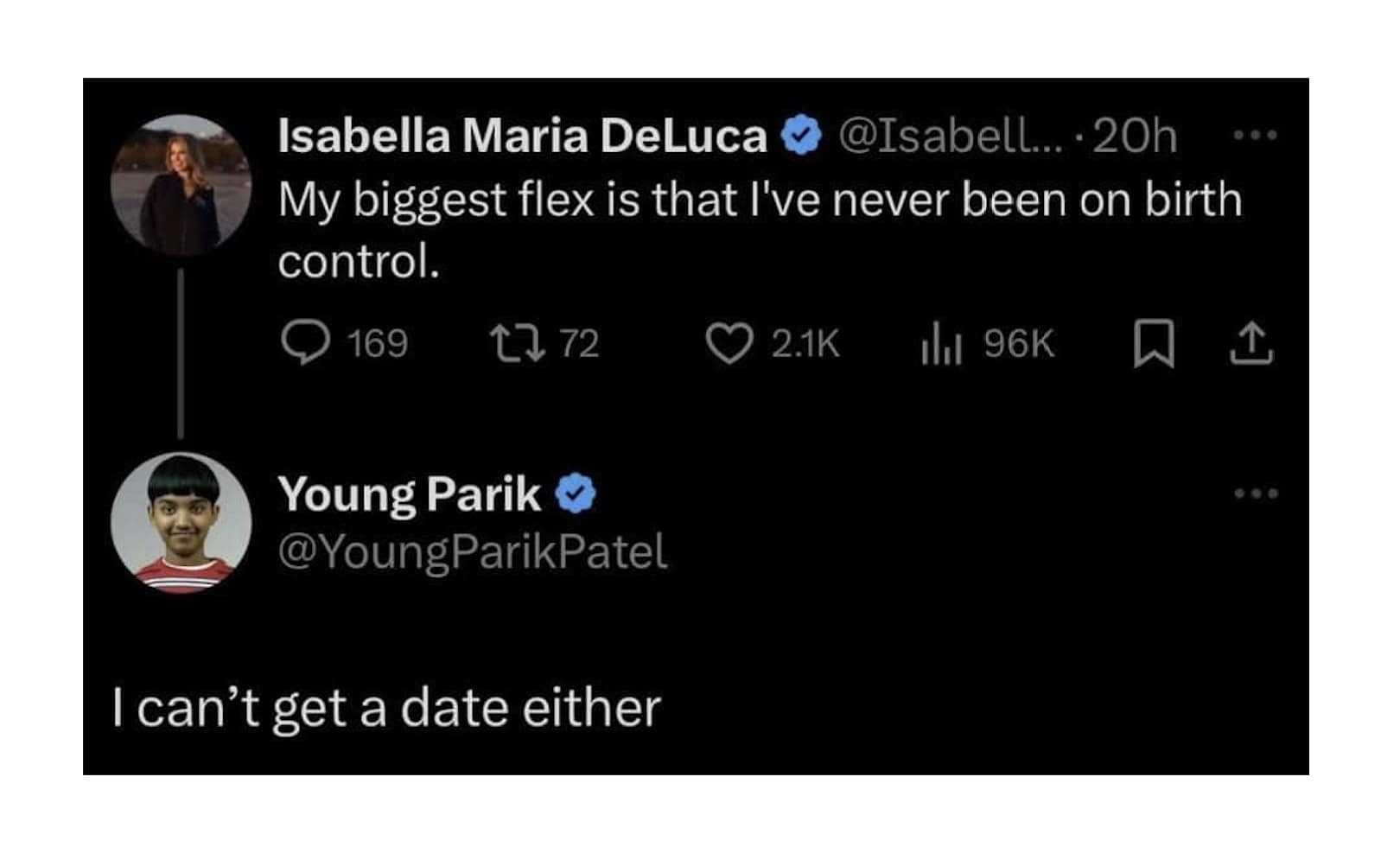Viewport: 1400px width, 847px height.
Task: Open view analytics bar chart icon
Action: click(941, 345)
